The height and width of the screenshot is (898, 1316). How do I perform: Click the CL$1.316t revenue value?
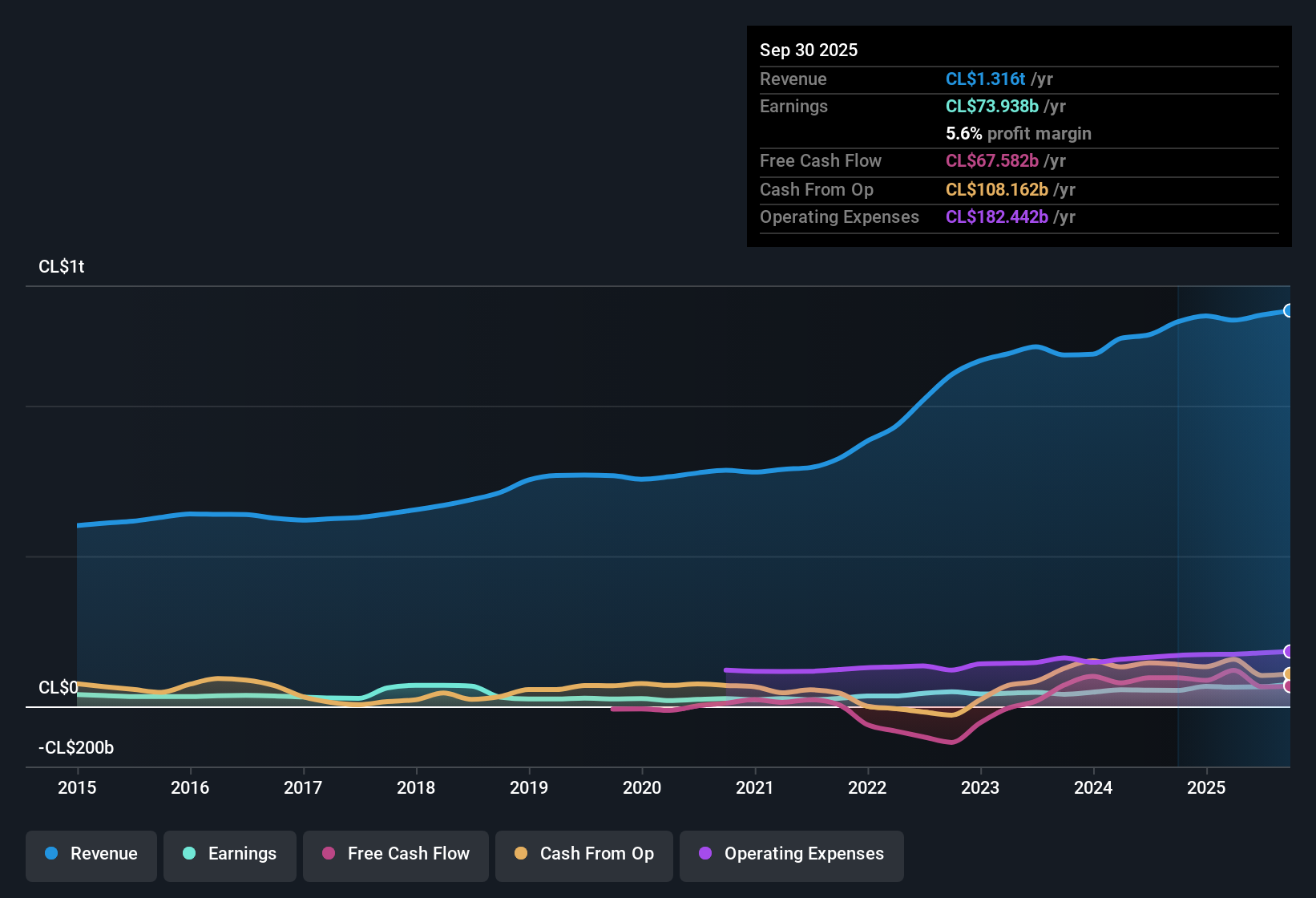985,79
